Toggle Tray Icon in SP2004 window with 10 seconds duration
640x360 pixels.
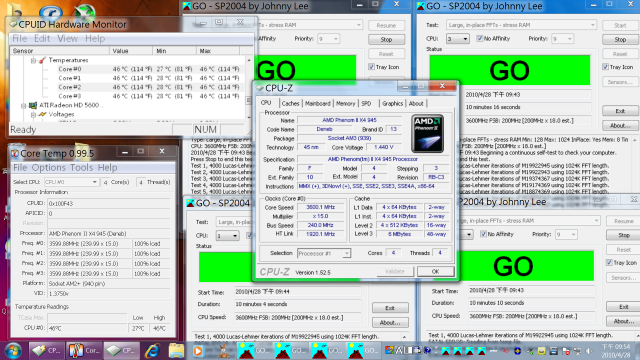pyautogui.click(x=609, y=262)
